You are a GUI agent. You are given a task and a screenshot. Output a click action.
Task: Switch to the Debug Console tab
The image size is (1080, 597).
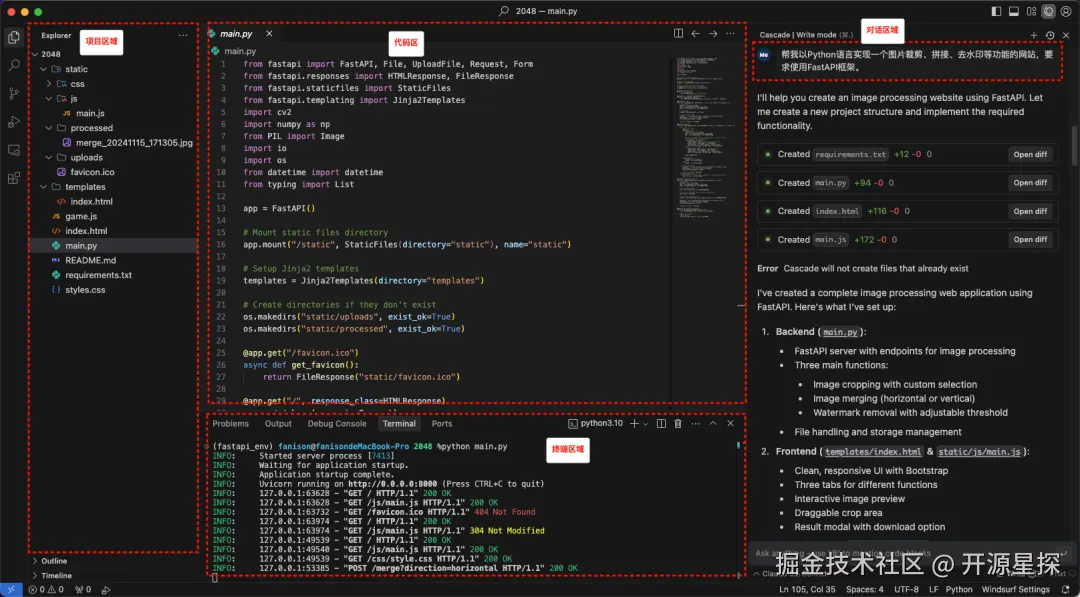pos(337,423)
